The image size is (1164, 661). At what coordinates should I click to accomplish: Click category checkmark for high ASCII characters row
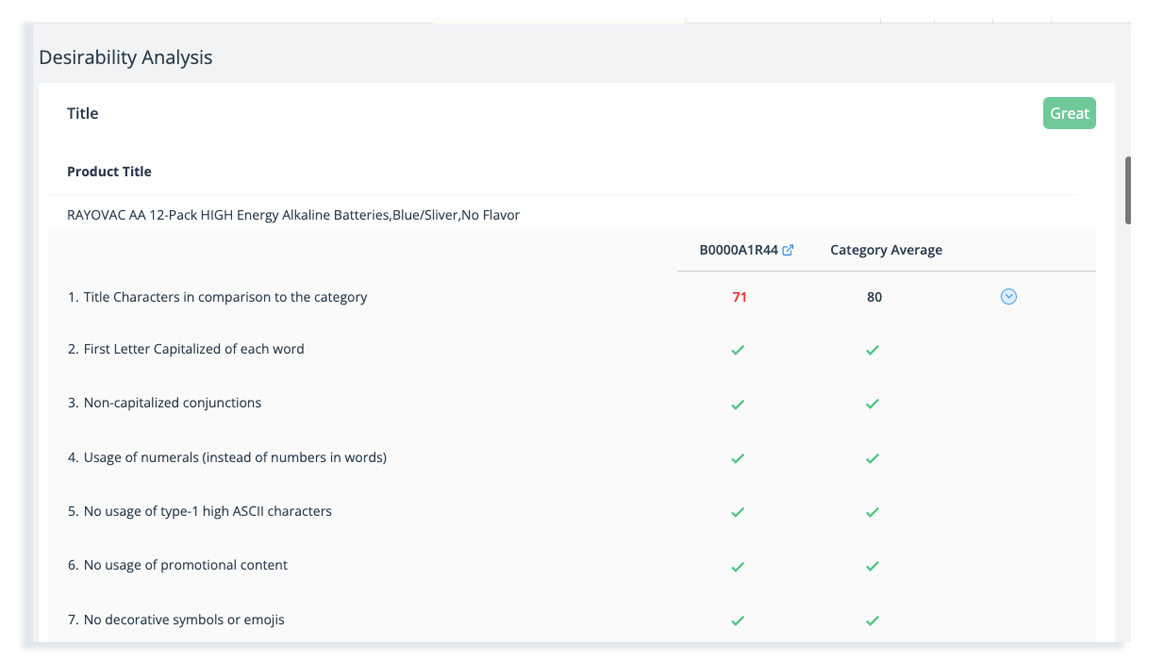coord(872,512)
